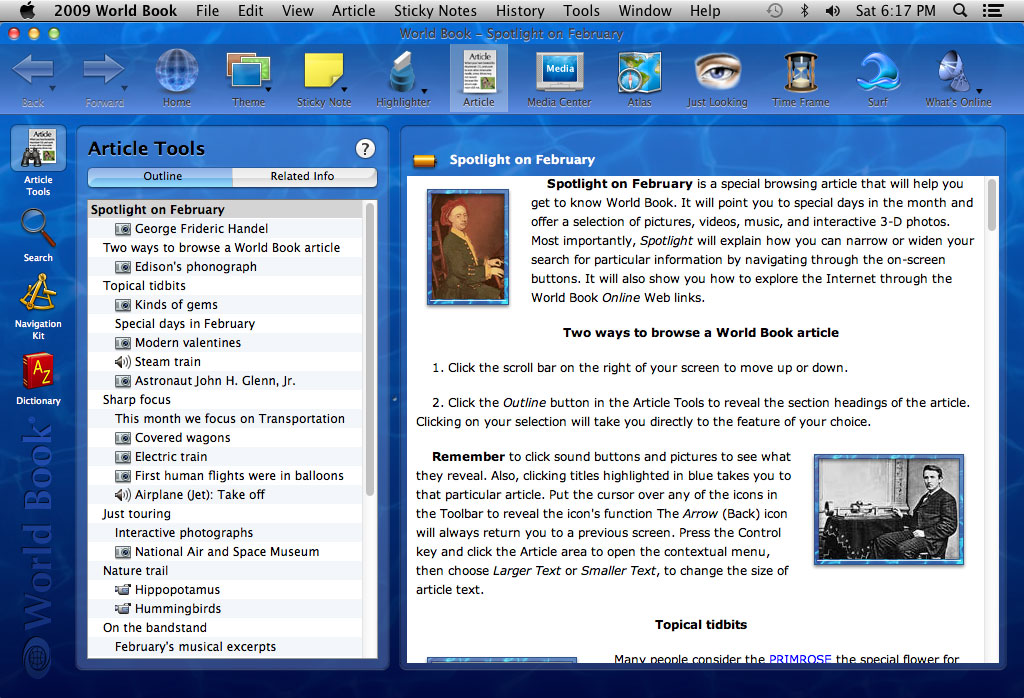Click the panel divider collapse handle
Viewport: 1024px width, 698px height.
[394, 399]
